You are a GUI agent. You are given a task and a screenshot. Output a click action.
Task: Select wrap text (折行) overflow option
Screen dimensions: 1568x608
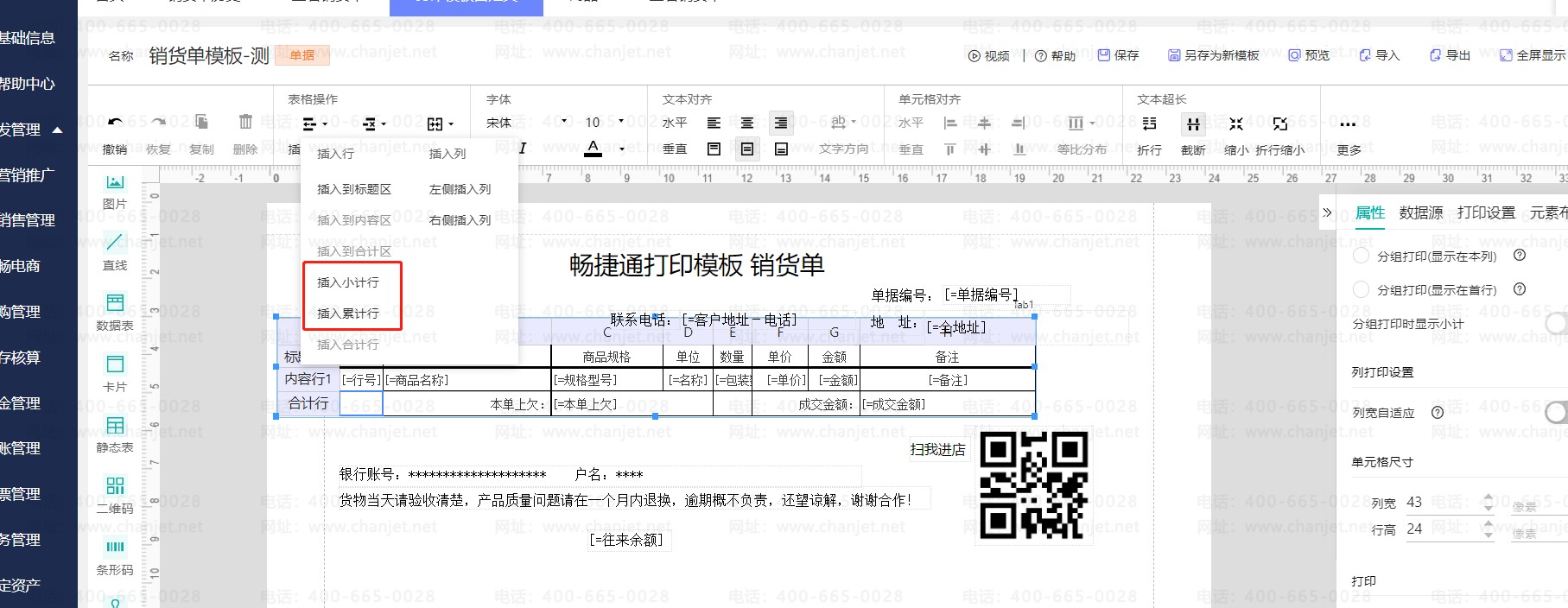tap(1149, 123)
